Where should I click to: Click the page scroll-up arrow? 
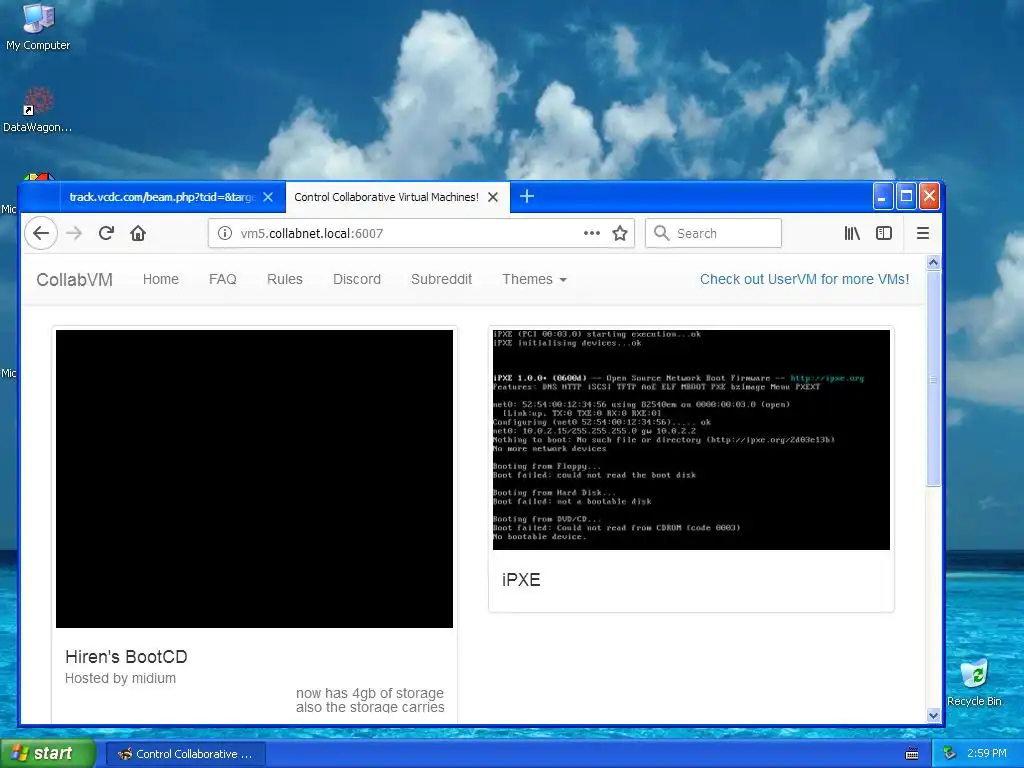933,263
